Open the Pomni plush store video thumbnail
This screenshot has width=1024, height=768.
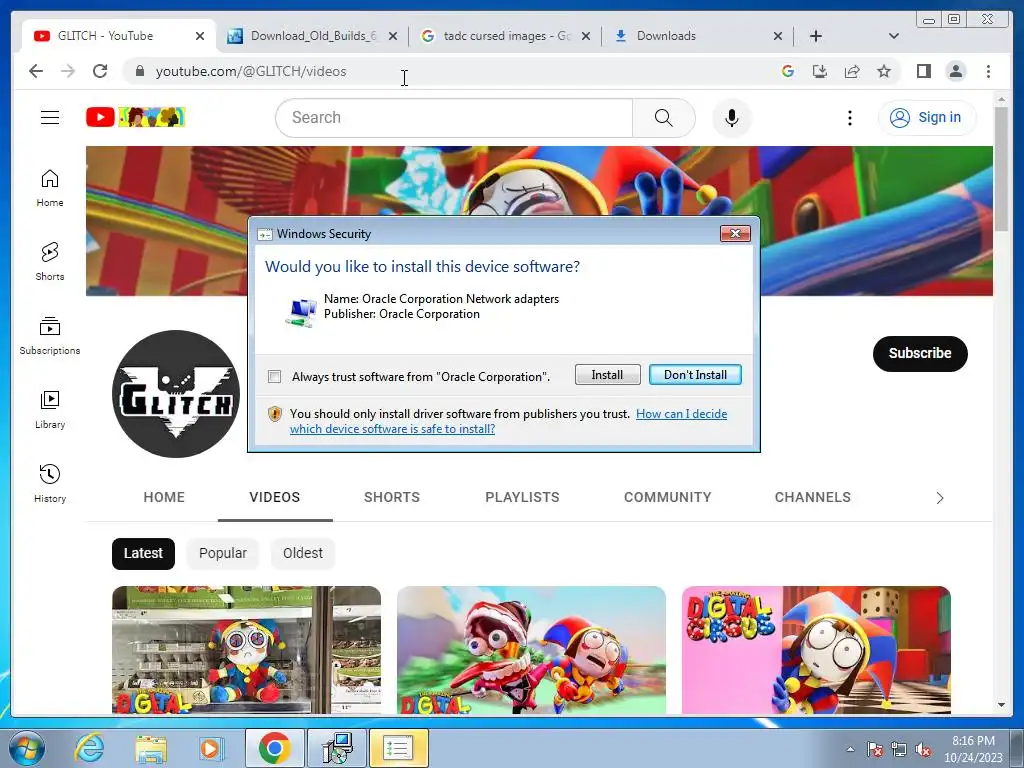click(x=246, y=650)
